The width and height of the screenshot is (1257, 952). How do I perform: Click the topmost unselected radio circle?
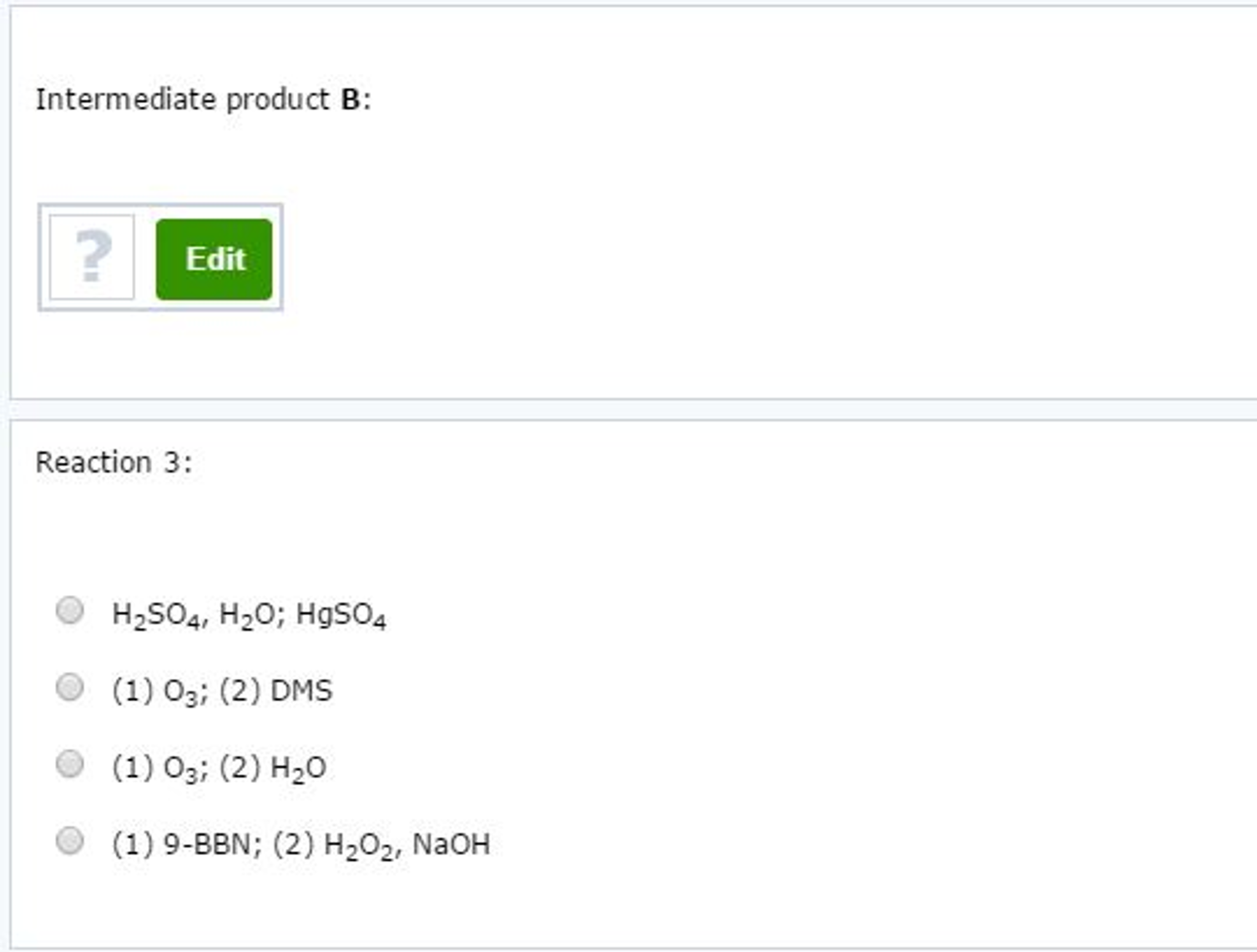click(69, 613)
